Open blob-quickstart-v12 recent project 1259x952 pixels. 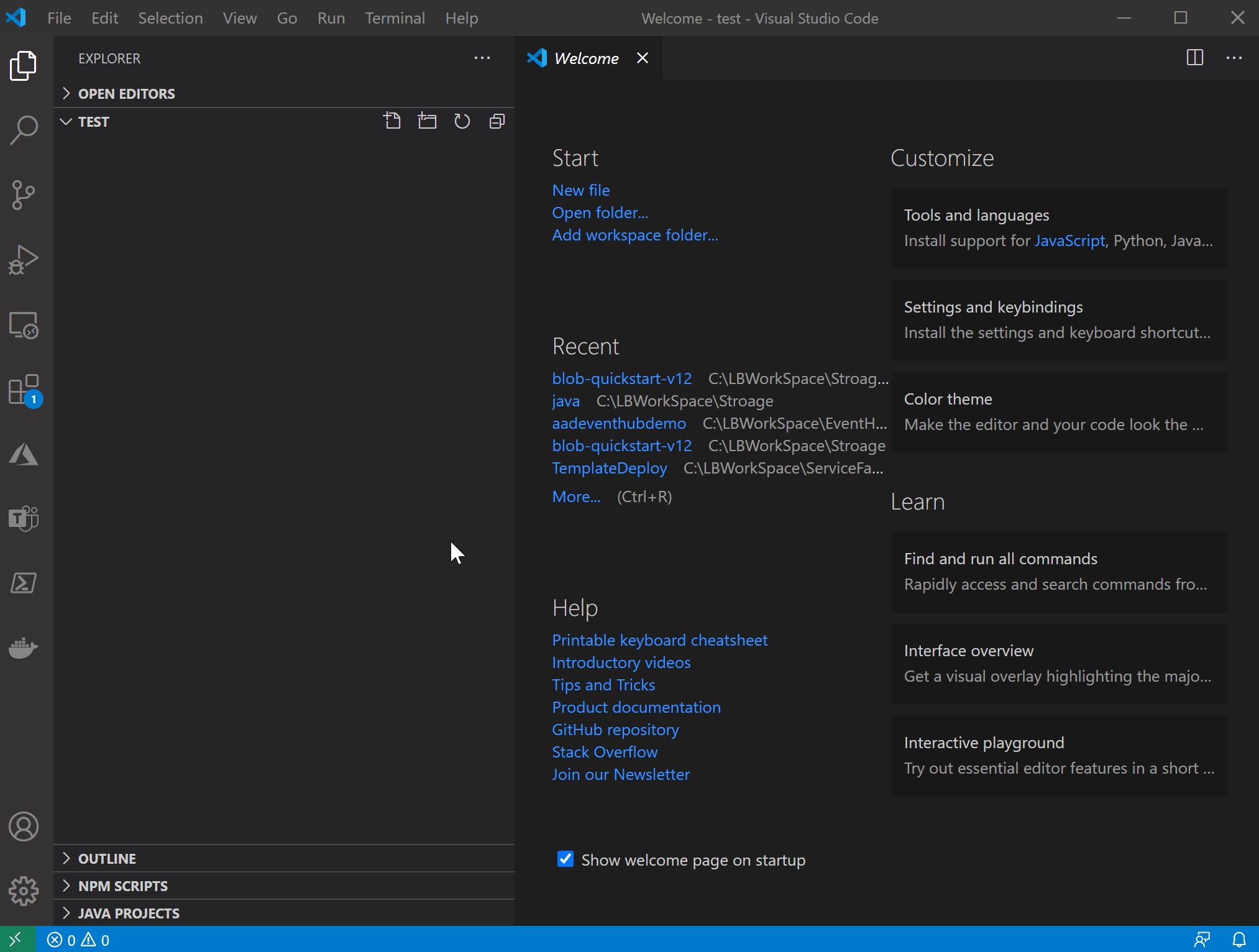pos(621,378)
